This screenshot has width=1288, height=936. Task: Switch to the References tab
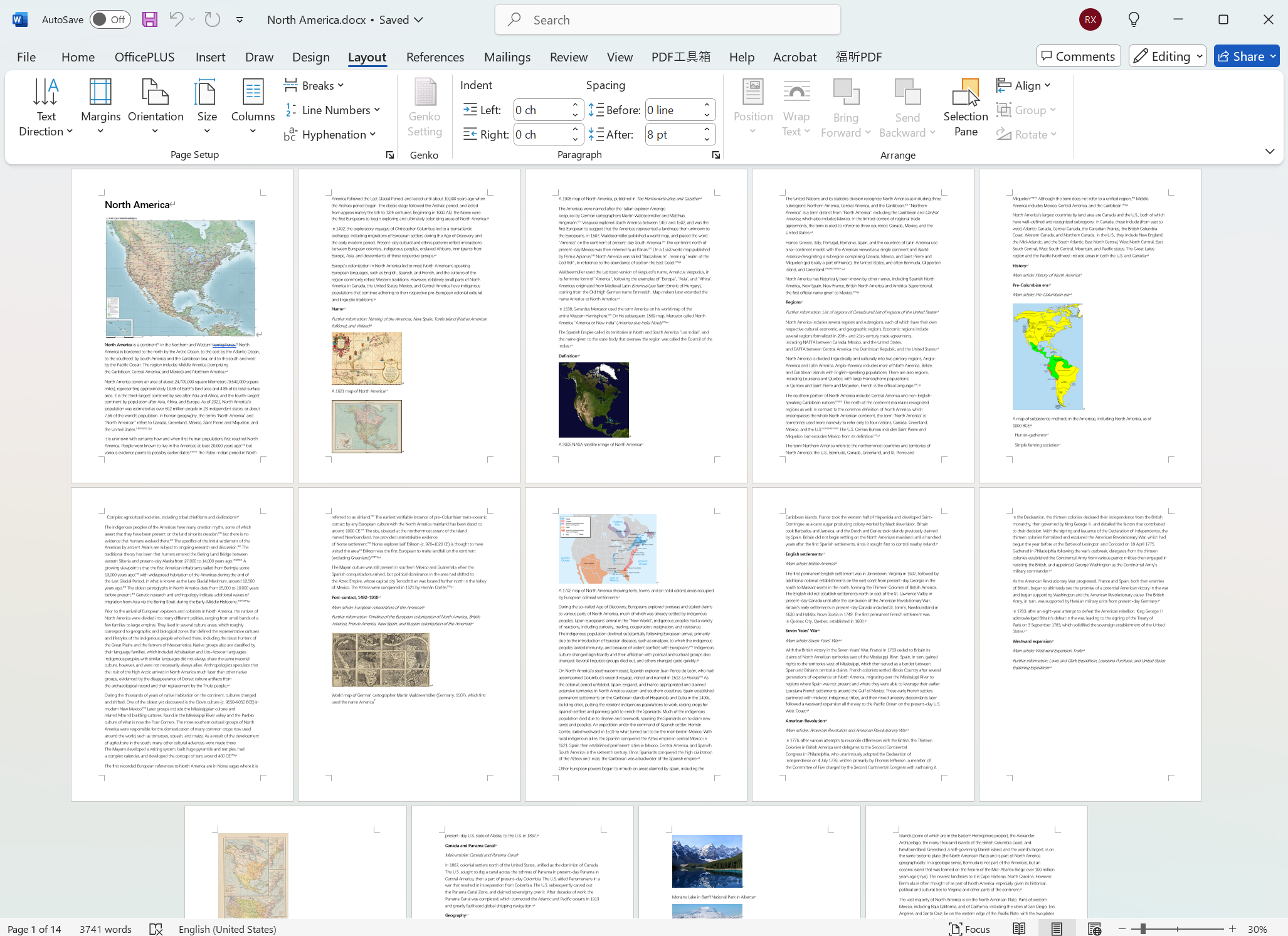pyautogui.click(x=435, y=56)
